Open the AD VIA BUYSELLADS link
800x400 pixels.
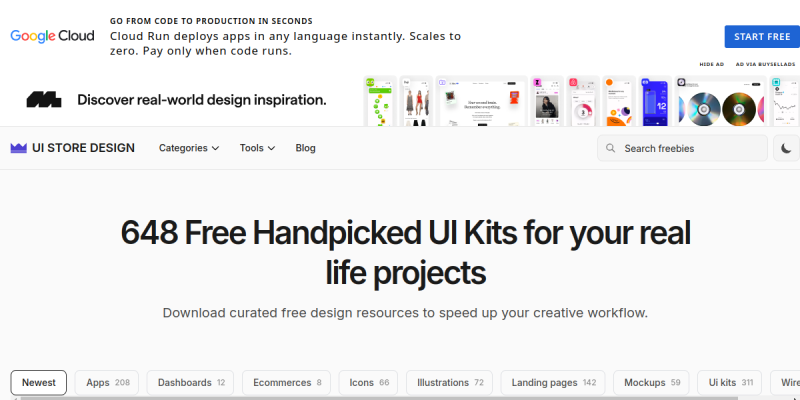pos(765,64)
